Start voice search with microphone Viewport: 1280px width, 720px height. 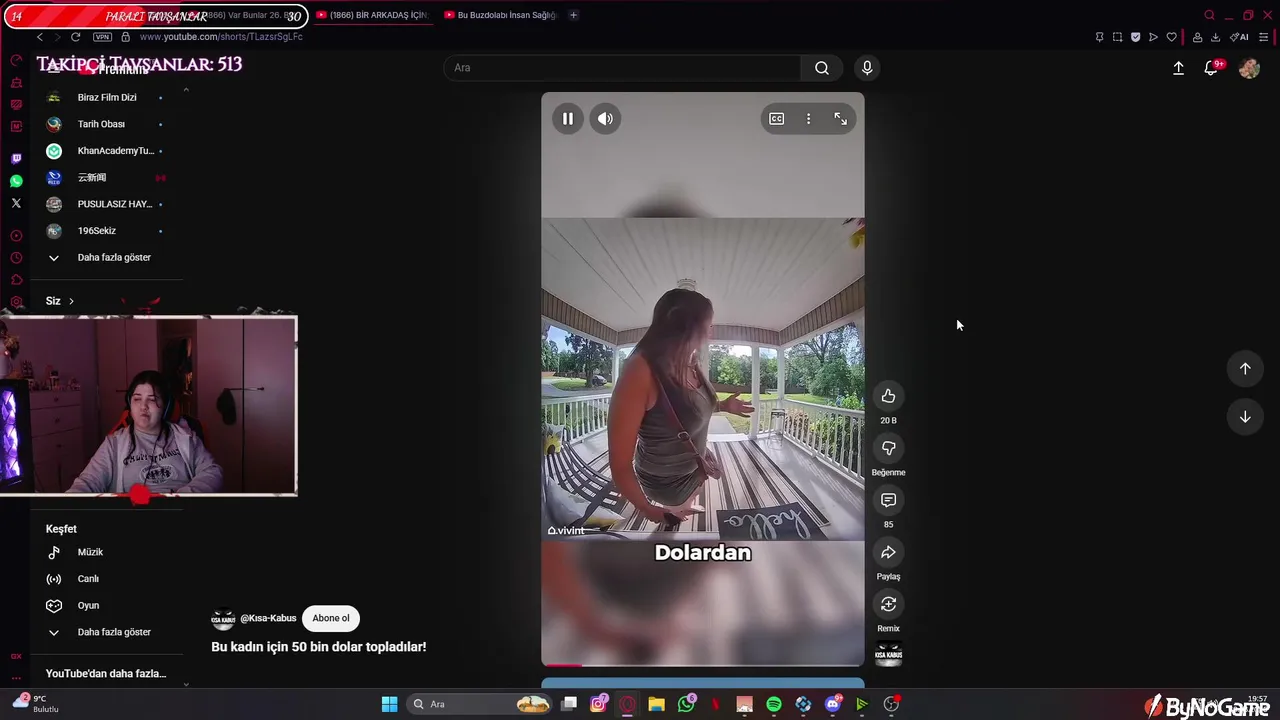point(867,68)
